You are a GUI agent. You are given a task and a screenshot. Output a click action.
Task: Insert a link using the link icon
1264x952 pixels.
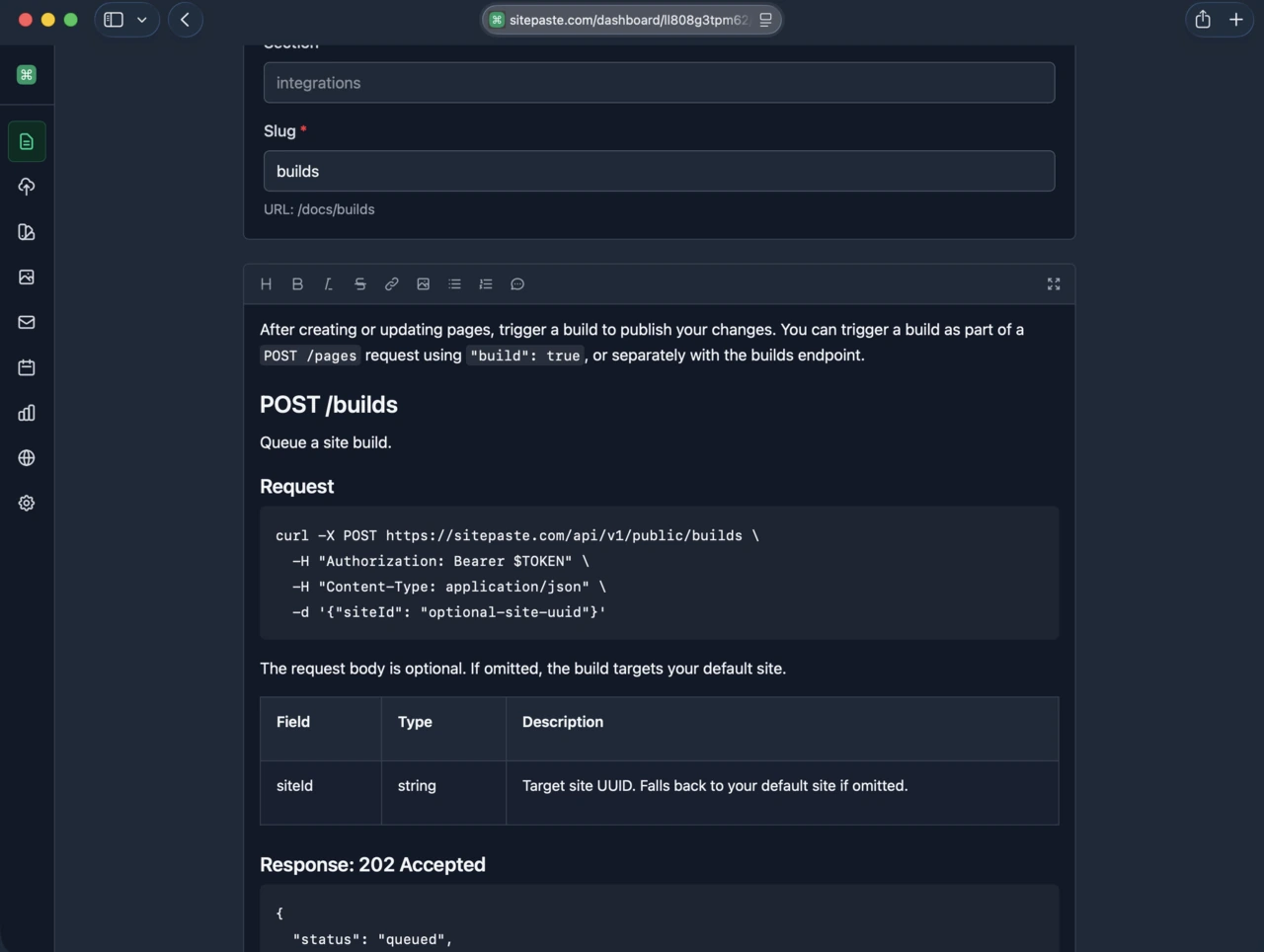coord(391,284)
